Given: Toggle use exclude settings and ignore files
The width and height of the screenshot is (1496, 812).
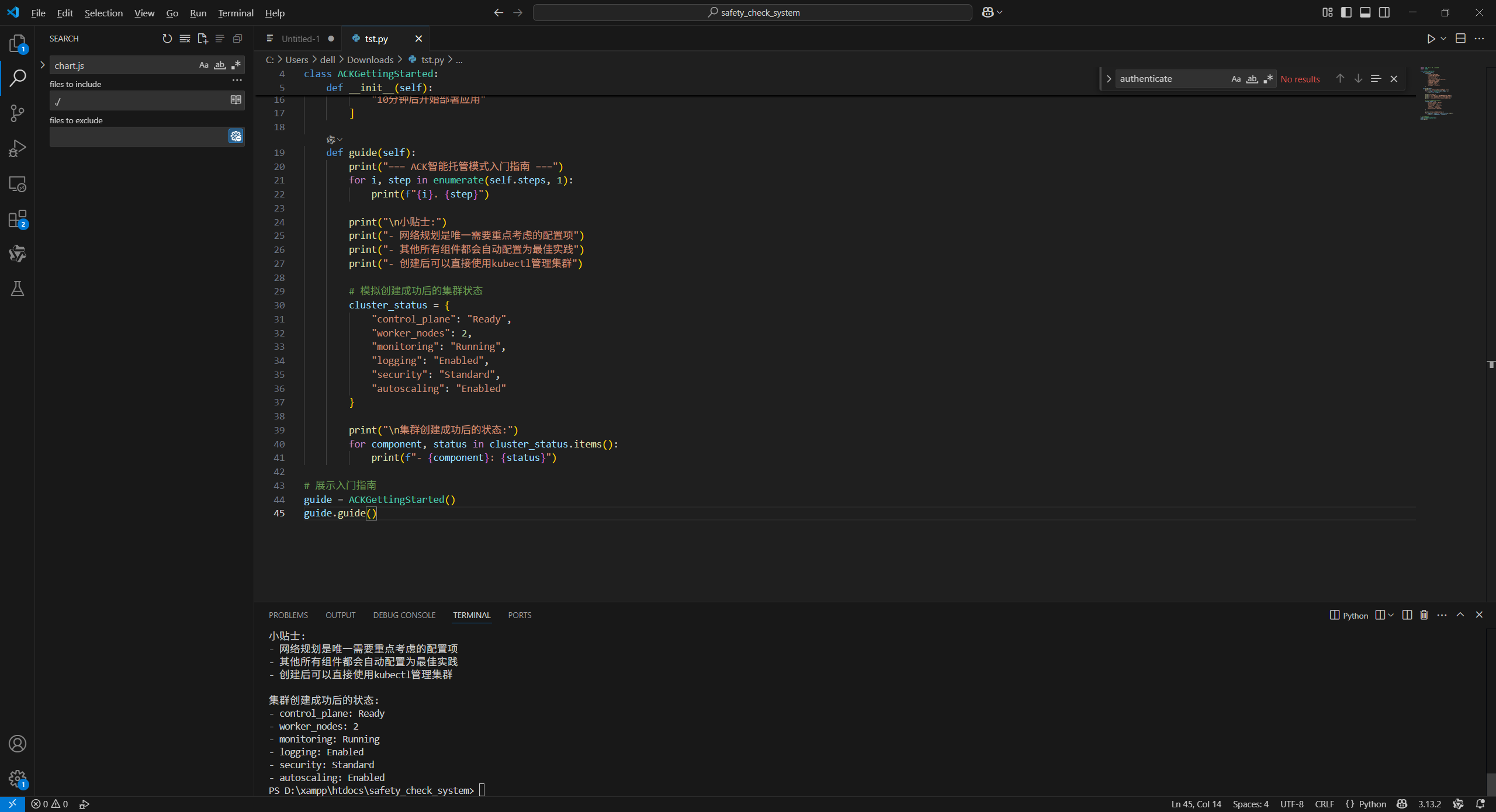Looking at the screenshot, I should click(236, 136).
